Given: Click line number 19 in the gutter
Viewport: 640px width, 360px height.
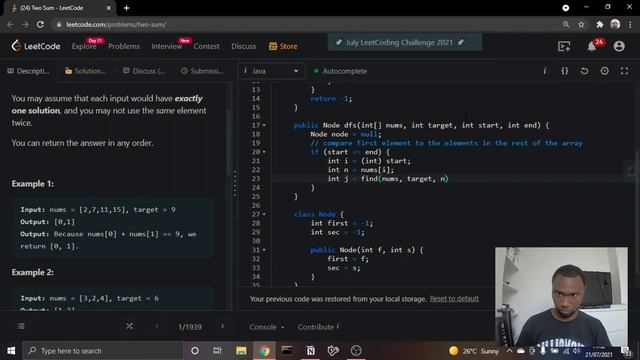Looking at the screenshot, I should click(256, 143).
